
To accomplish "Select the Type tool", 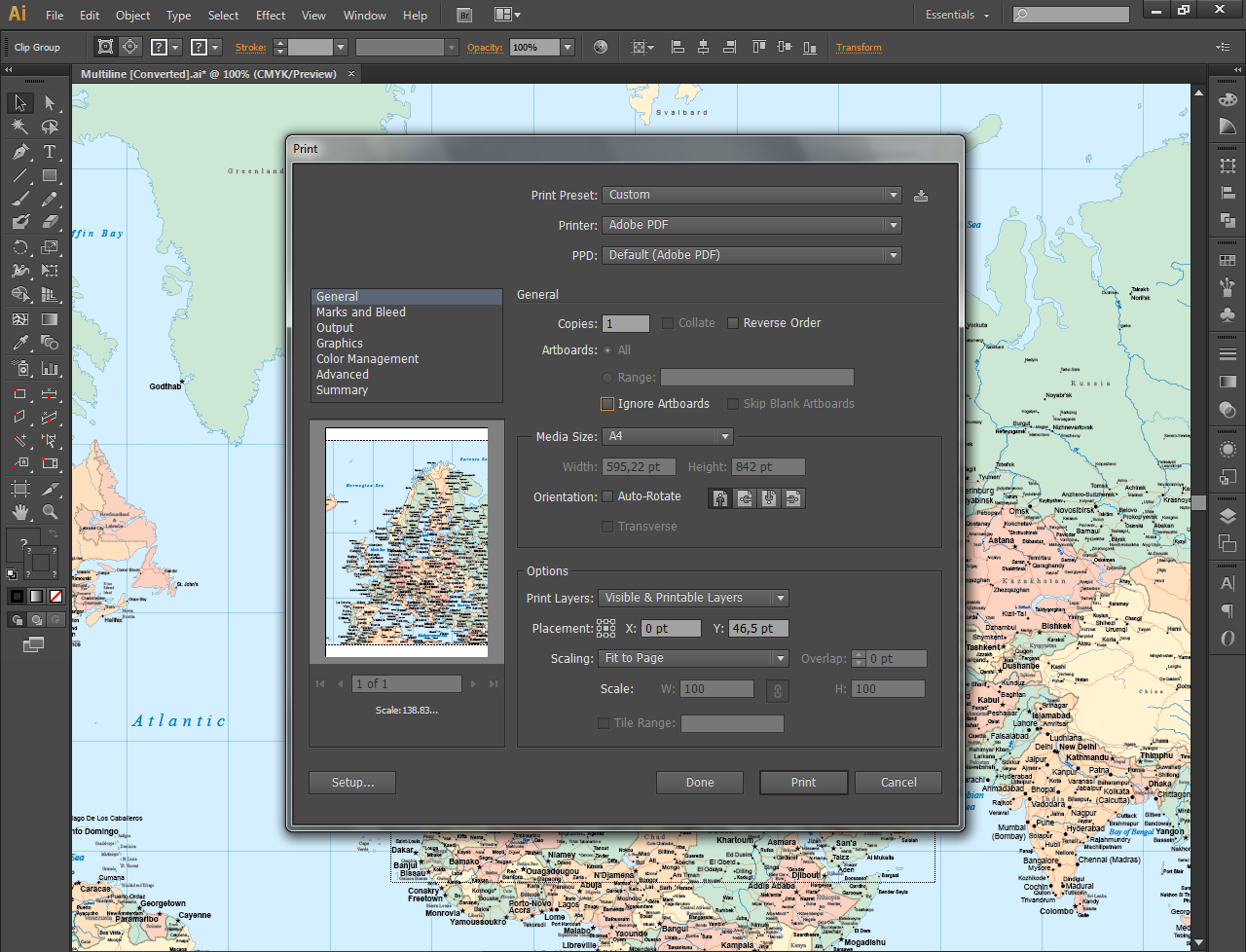I will click(51, 151).
